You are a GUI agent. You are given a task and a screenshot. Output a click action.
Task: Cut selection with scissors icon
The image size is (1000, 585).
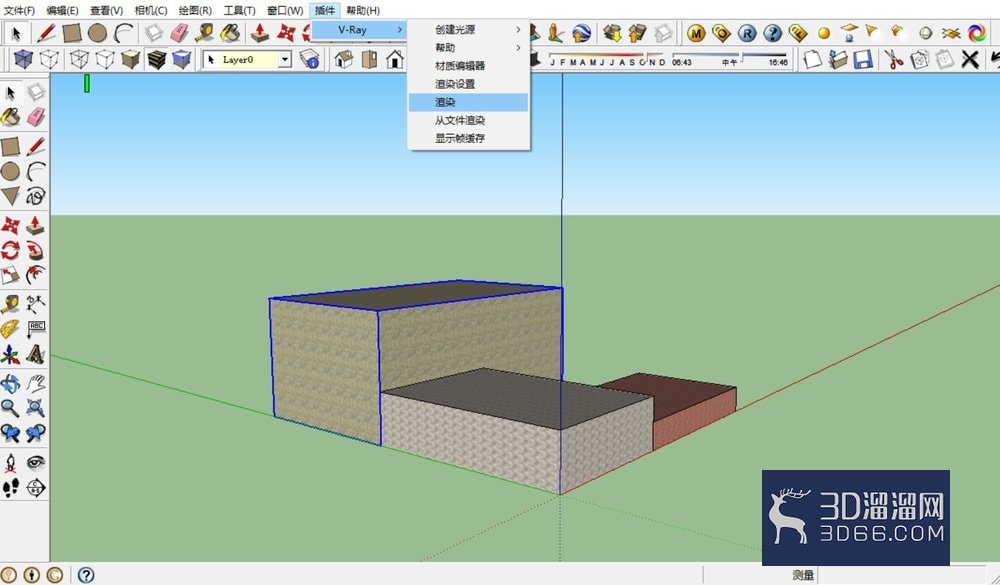tap(893, 59)
